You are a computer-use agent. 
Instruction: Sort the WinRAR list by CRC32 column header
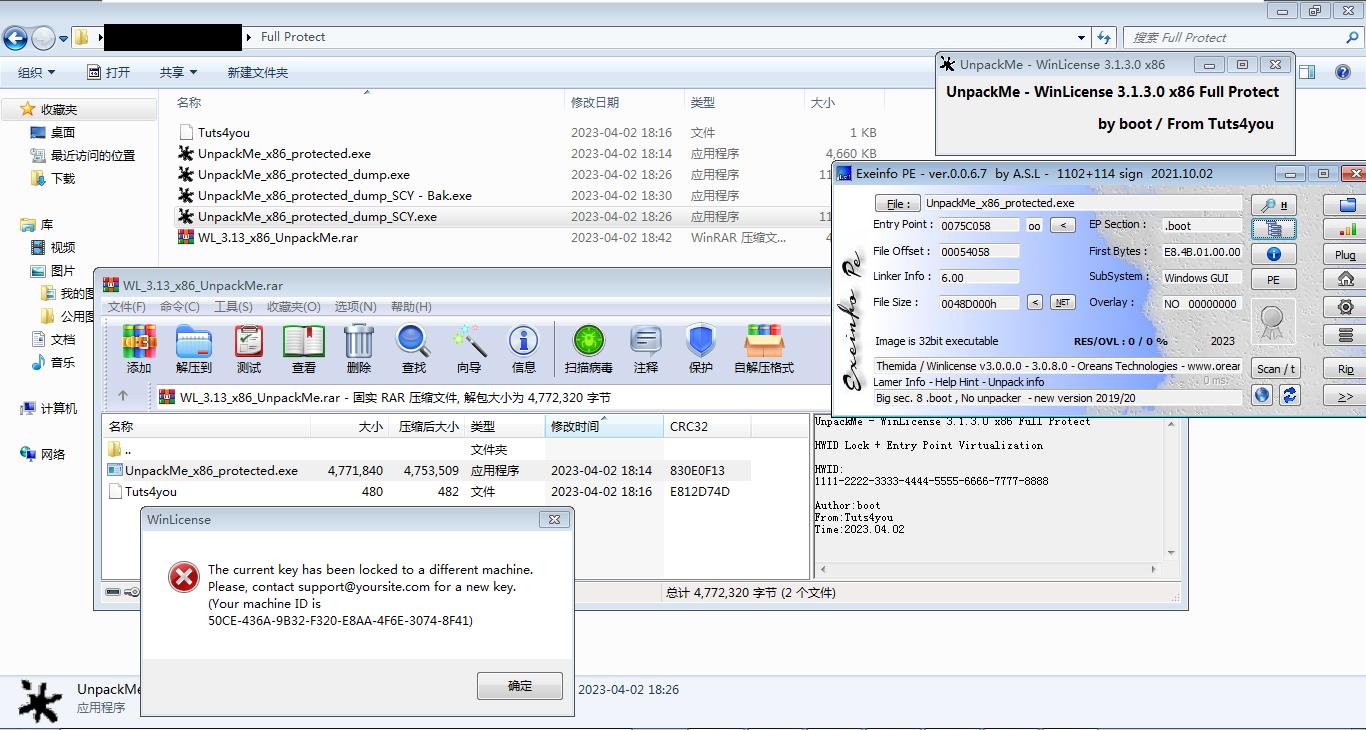[707, 426]
